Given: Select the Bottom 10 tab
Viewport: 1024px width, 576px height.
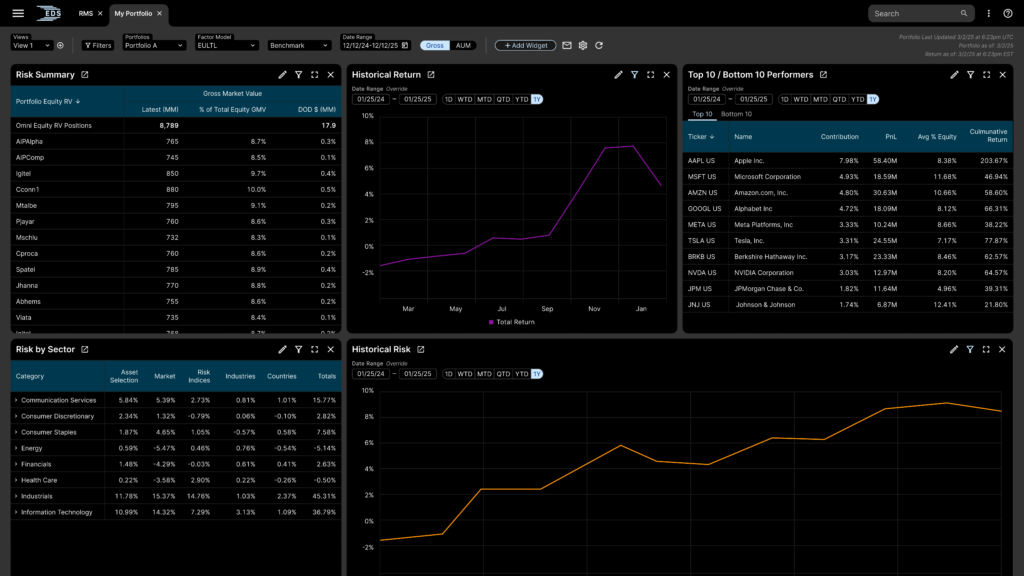Looking at the screenshot, I should (x=736, y=114).
